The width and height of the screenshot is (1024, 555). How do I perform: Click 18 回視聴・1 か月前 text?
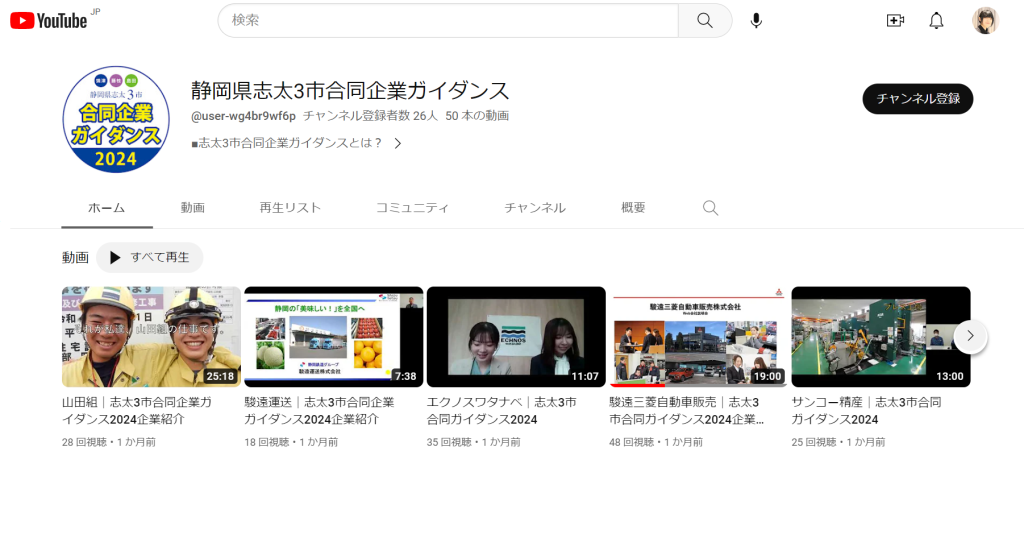pos(291,442)
